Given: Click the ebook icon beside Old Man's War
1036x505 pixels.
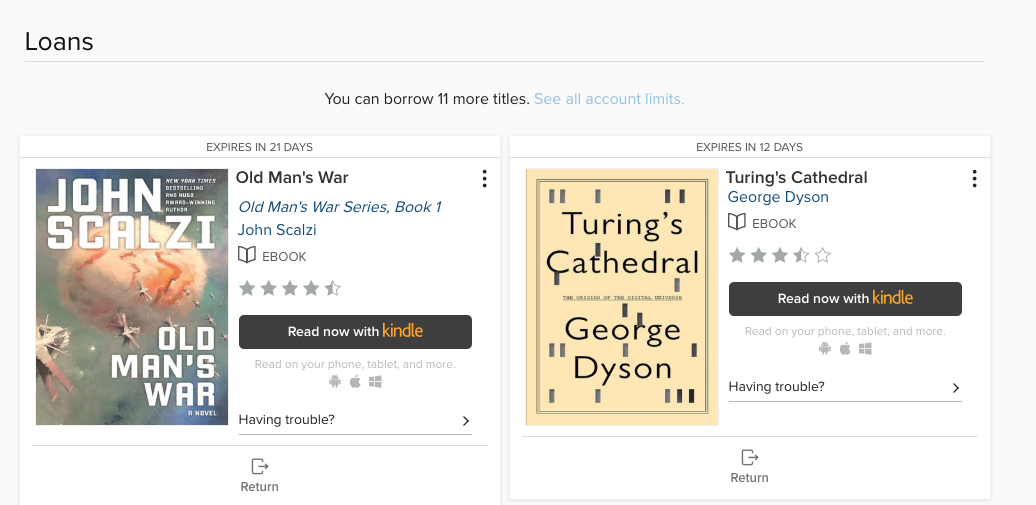Looking at the screenshot, I should click(247, 256).
